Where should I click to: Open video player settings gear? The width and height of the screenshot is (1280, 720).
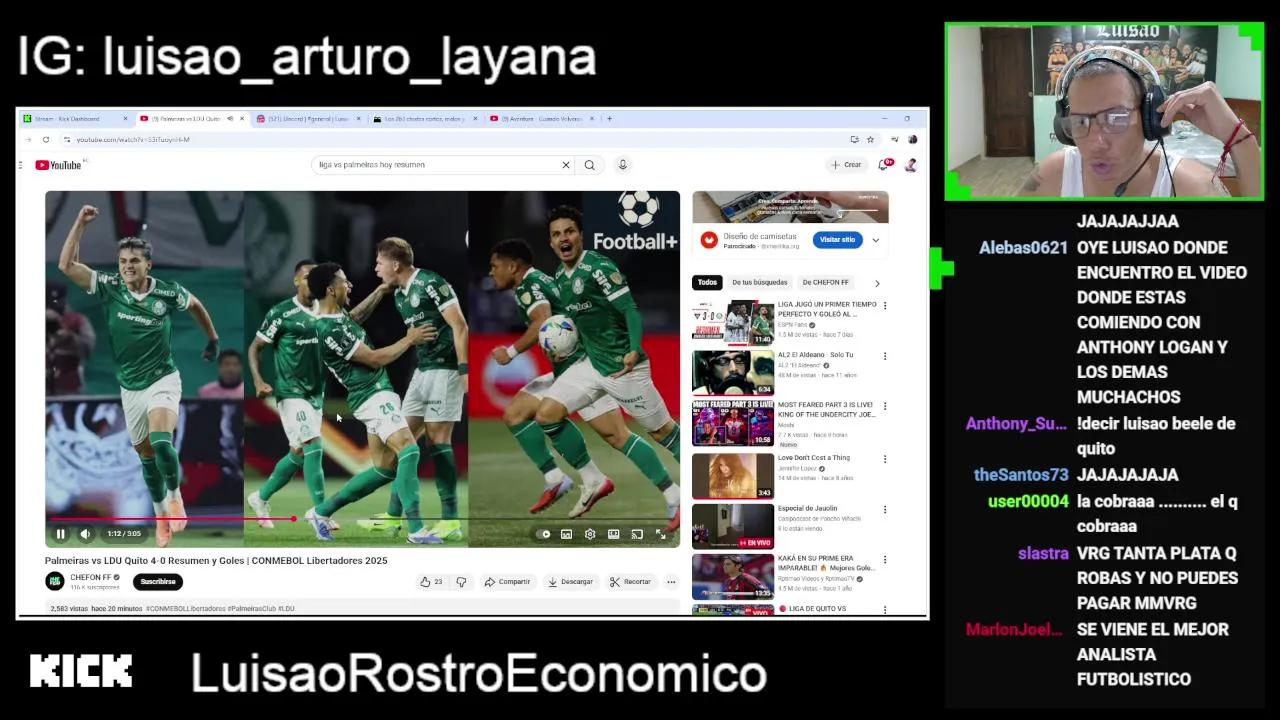click(590, 534)
